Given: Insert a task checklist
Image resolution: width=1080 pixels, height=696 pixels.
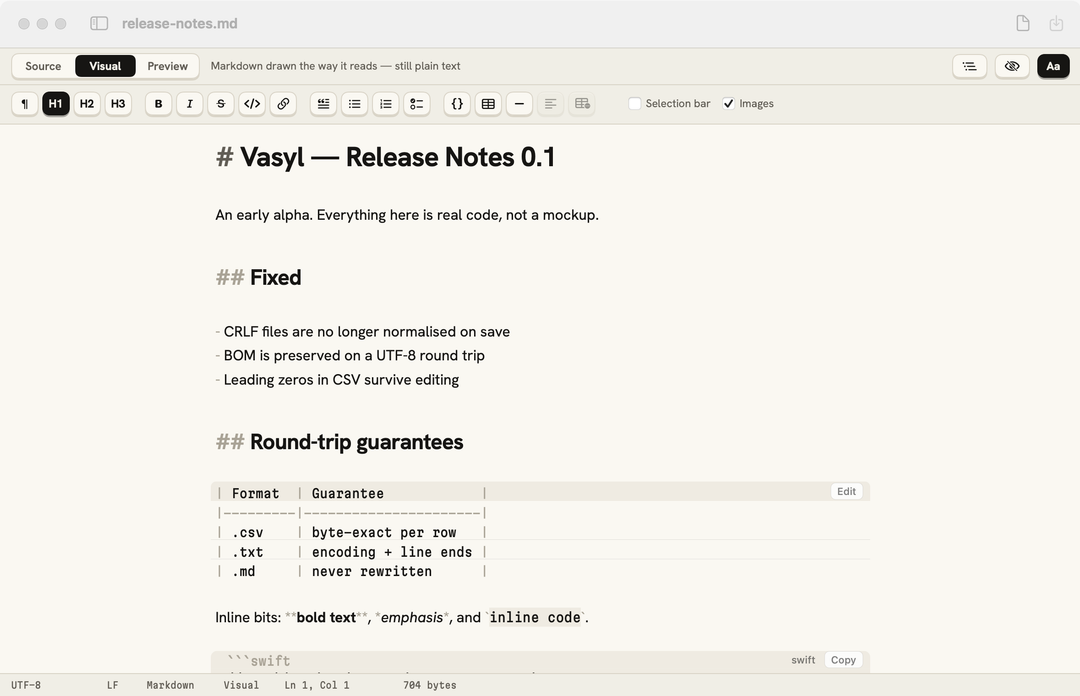Looking at the screenshot, I should point(417,103).
